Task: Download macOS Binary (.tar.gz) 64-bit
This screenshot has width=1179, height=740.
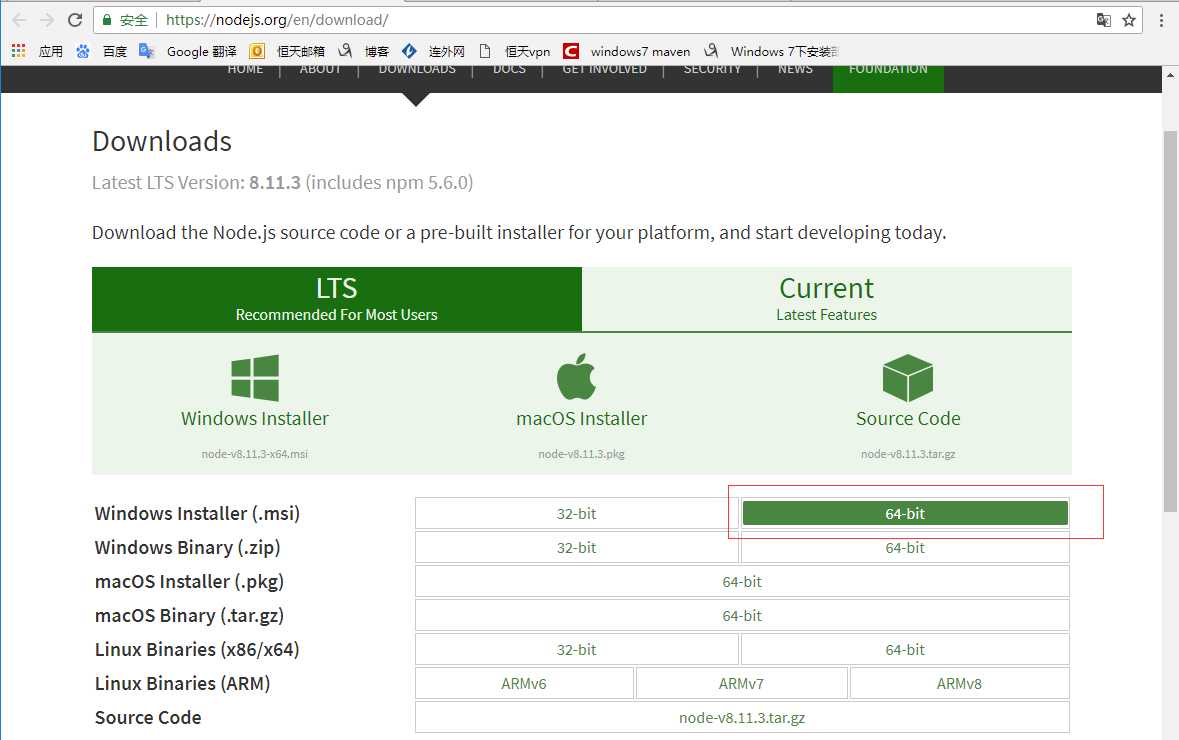Action: (742, 615)
